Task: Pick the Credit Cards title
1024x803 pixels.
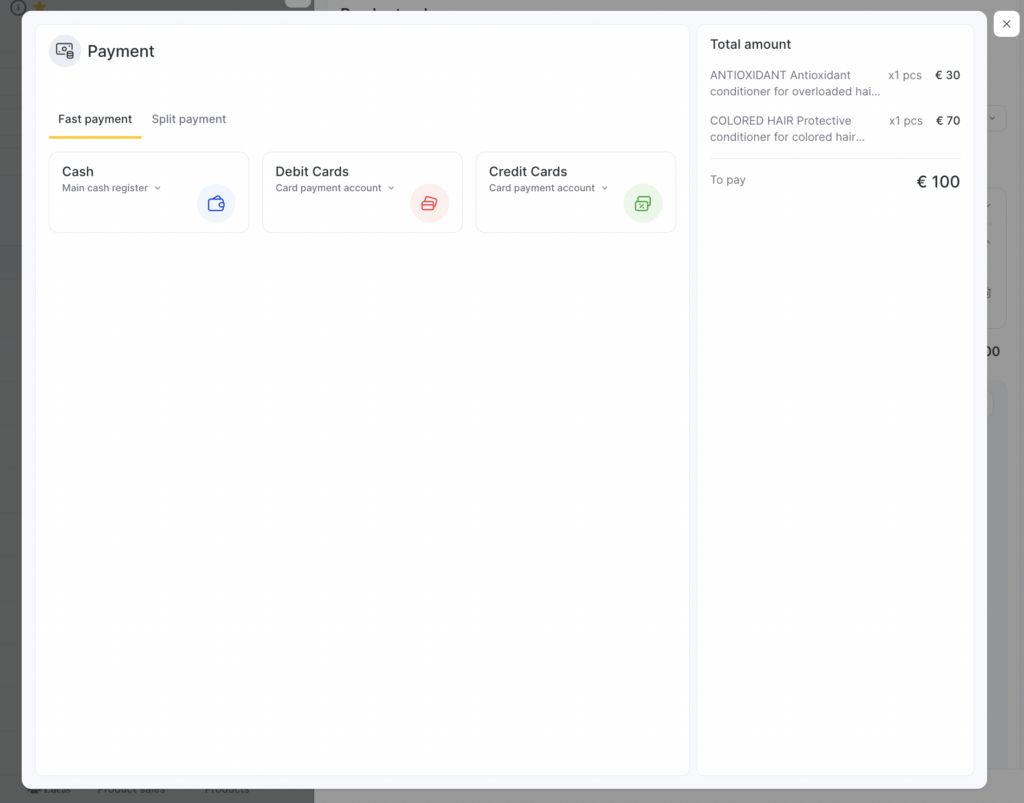Action: click(528, 171)
